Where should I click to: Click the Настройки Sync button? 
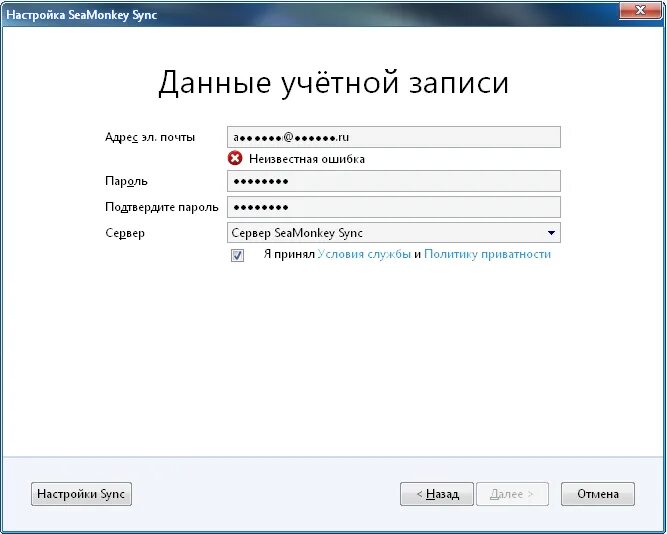click(x=81, y=494)
